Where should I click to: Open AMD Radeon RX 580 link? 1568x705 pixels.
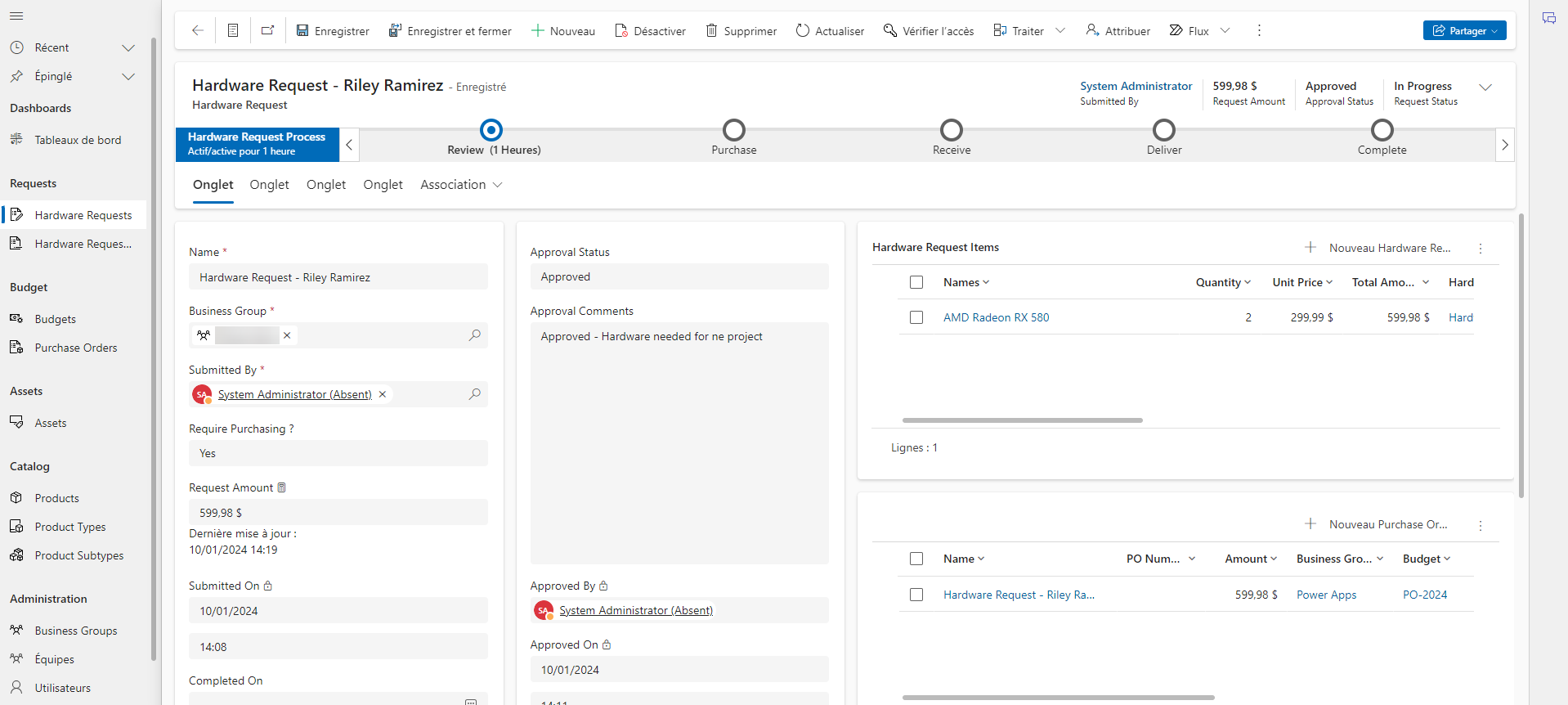pos(996,317)
